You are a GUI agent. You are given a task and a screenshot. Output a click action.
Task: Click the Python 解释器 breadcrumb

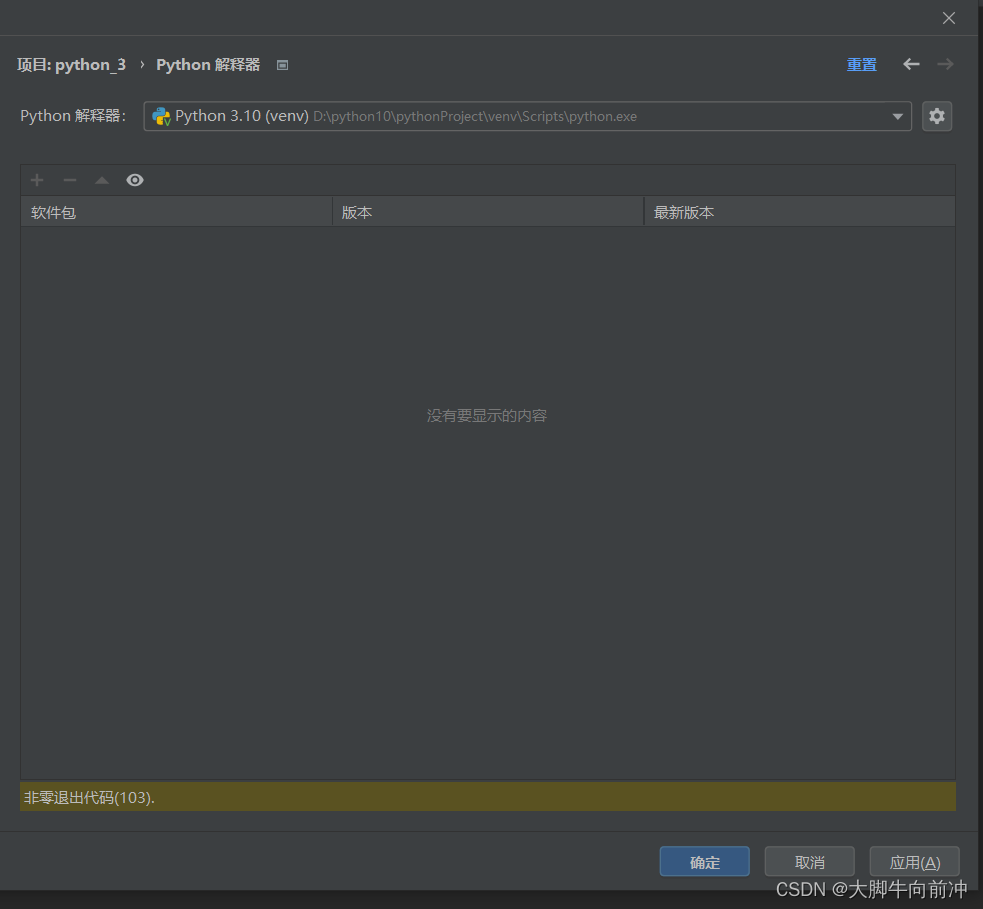click(x=208, y=65)
